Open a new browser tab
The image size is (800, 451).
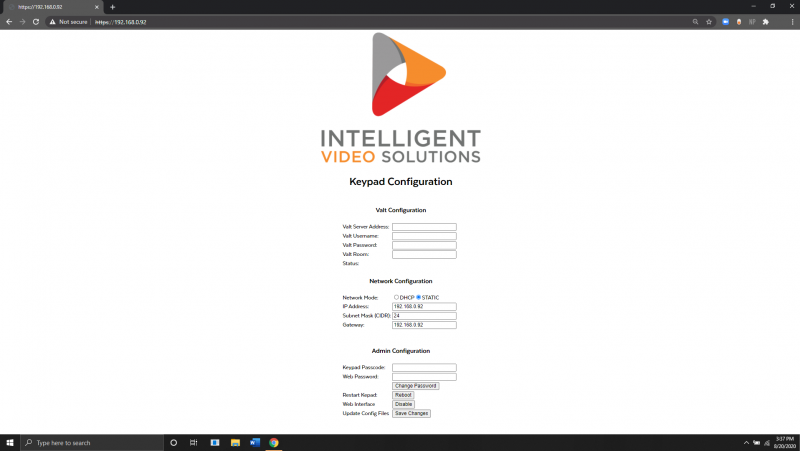(112, 7)
